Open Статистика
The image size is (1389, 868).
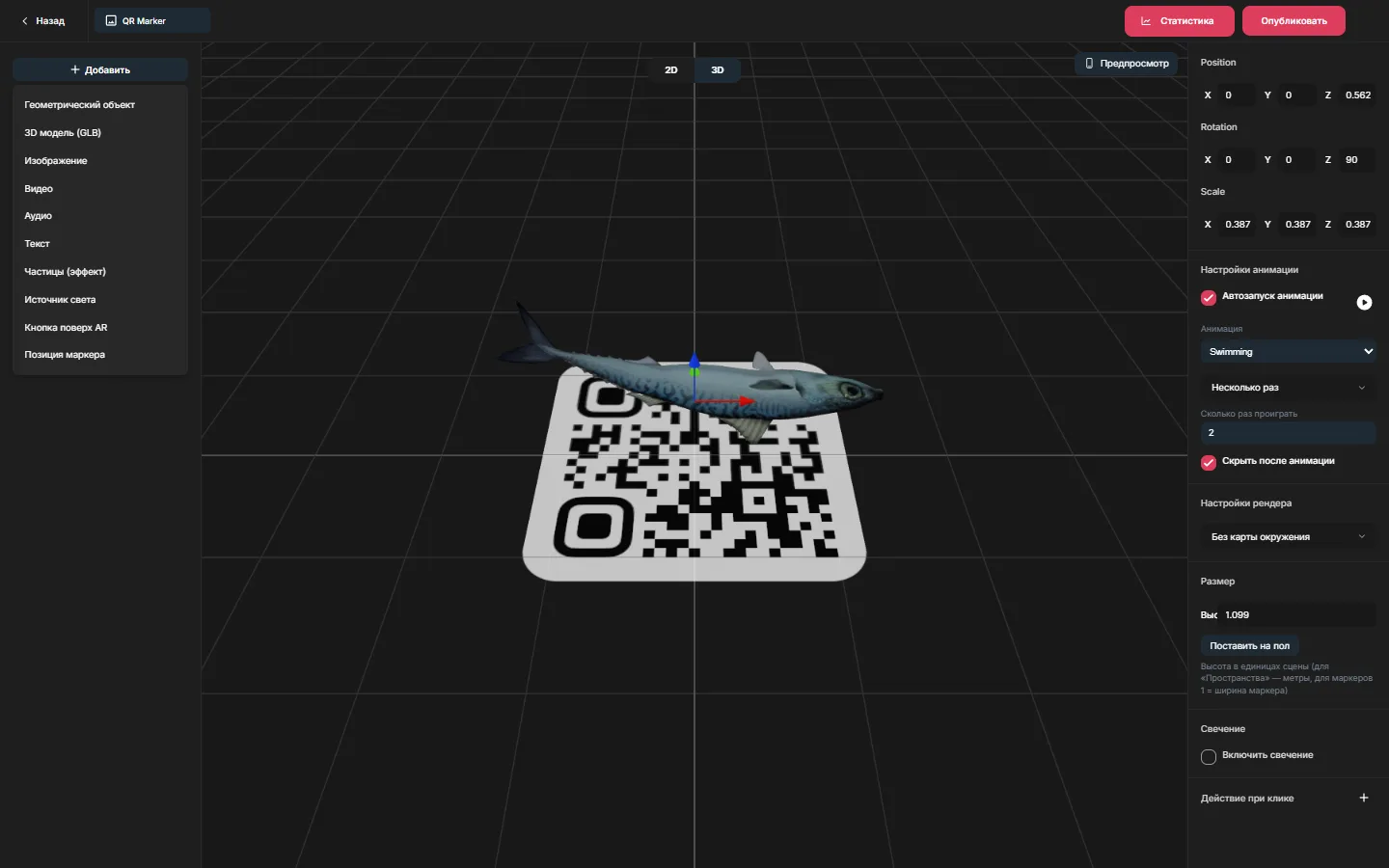[1181, 21]
